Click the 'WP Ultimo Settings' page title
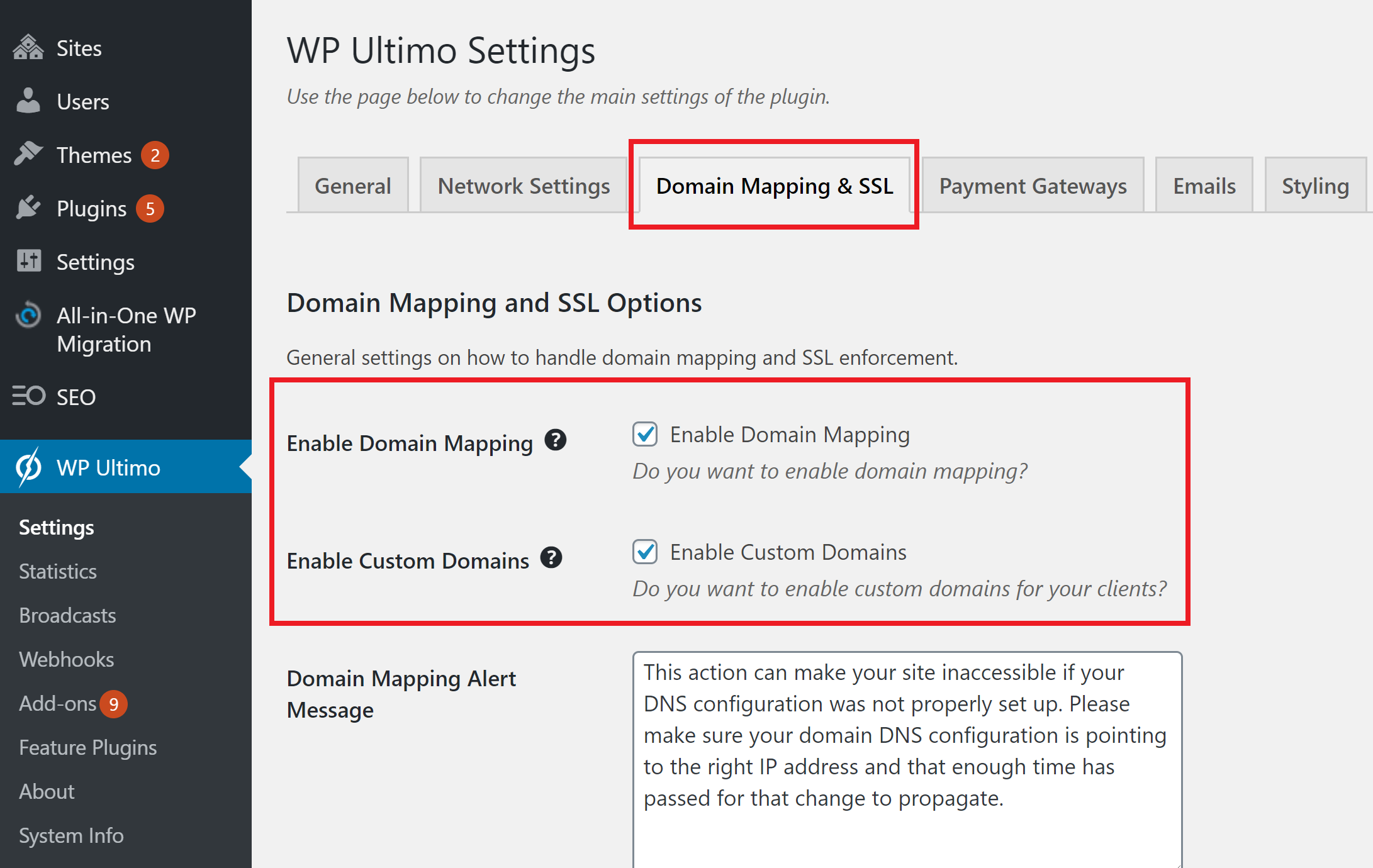 pos(441,50)
